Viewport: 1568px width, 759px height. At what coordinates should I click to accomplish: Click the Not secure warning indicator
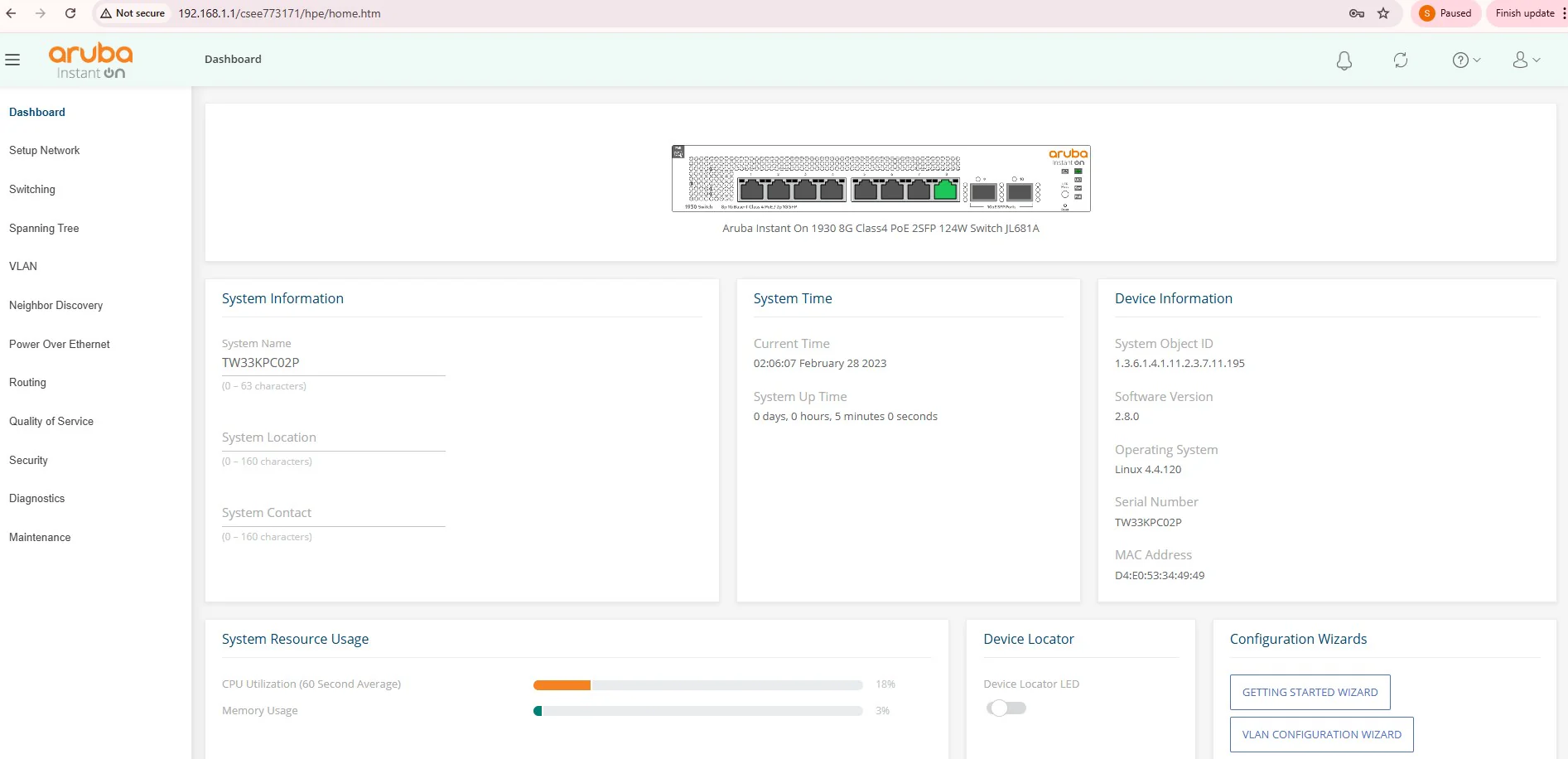133,13
